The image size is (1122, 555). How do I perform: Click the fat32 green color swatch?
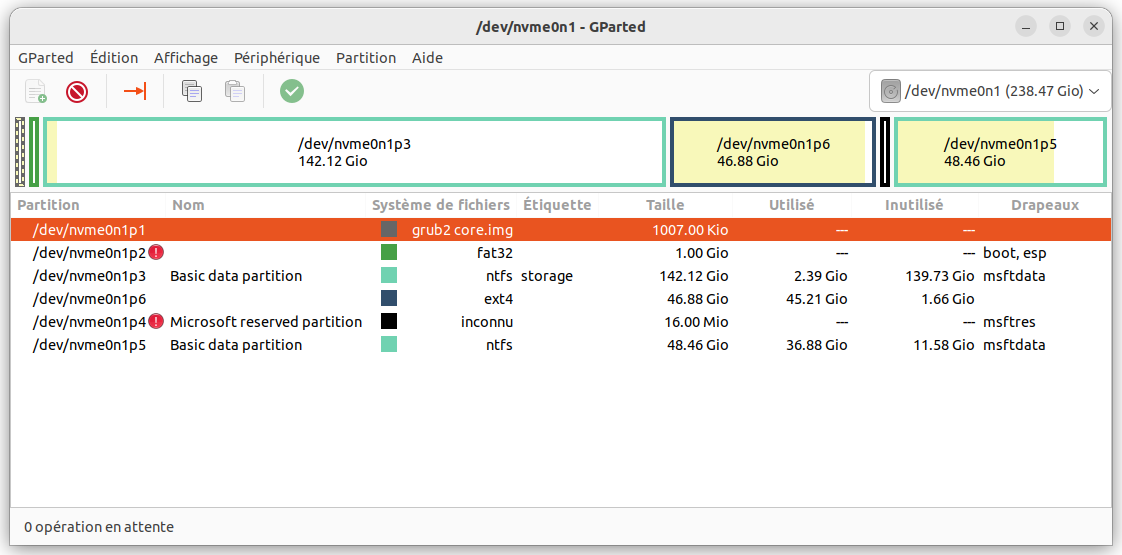pos(389,253)
